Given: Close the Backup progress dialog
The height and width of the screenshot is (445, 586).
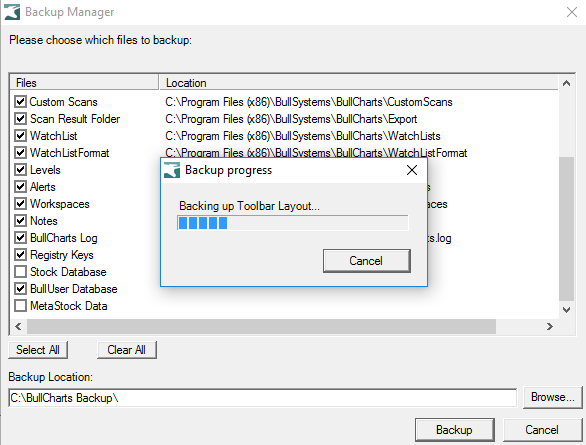Looking at the screenshot, I should [412, 170].
